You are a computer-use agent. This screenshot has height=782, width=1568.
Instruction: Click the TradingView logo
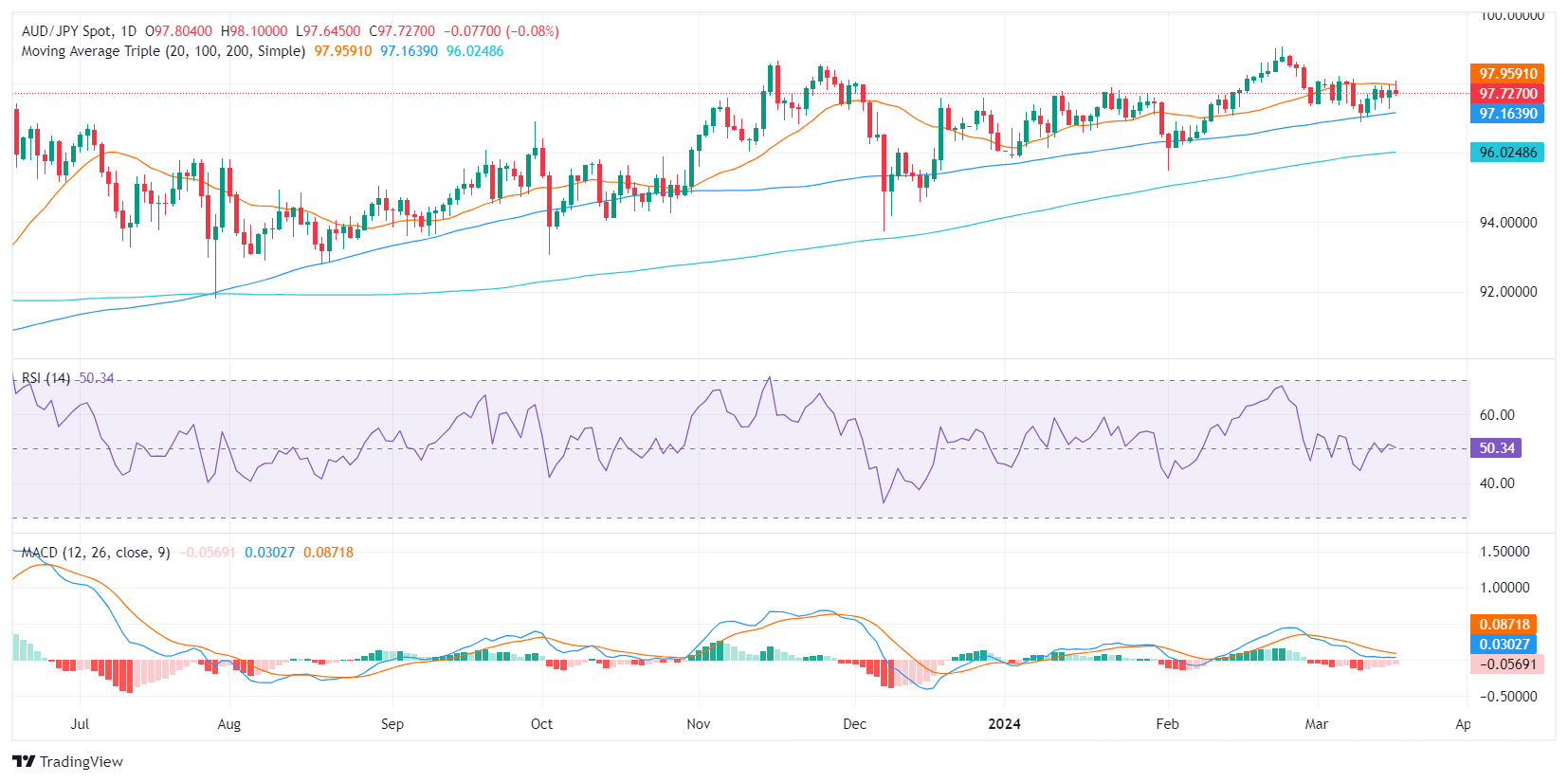(x=67, y=761)
